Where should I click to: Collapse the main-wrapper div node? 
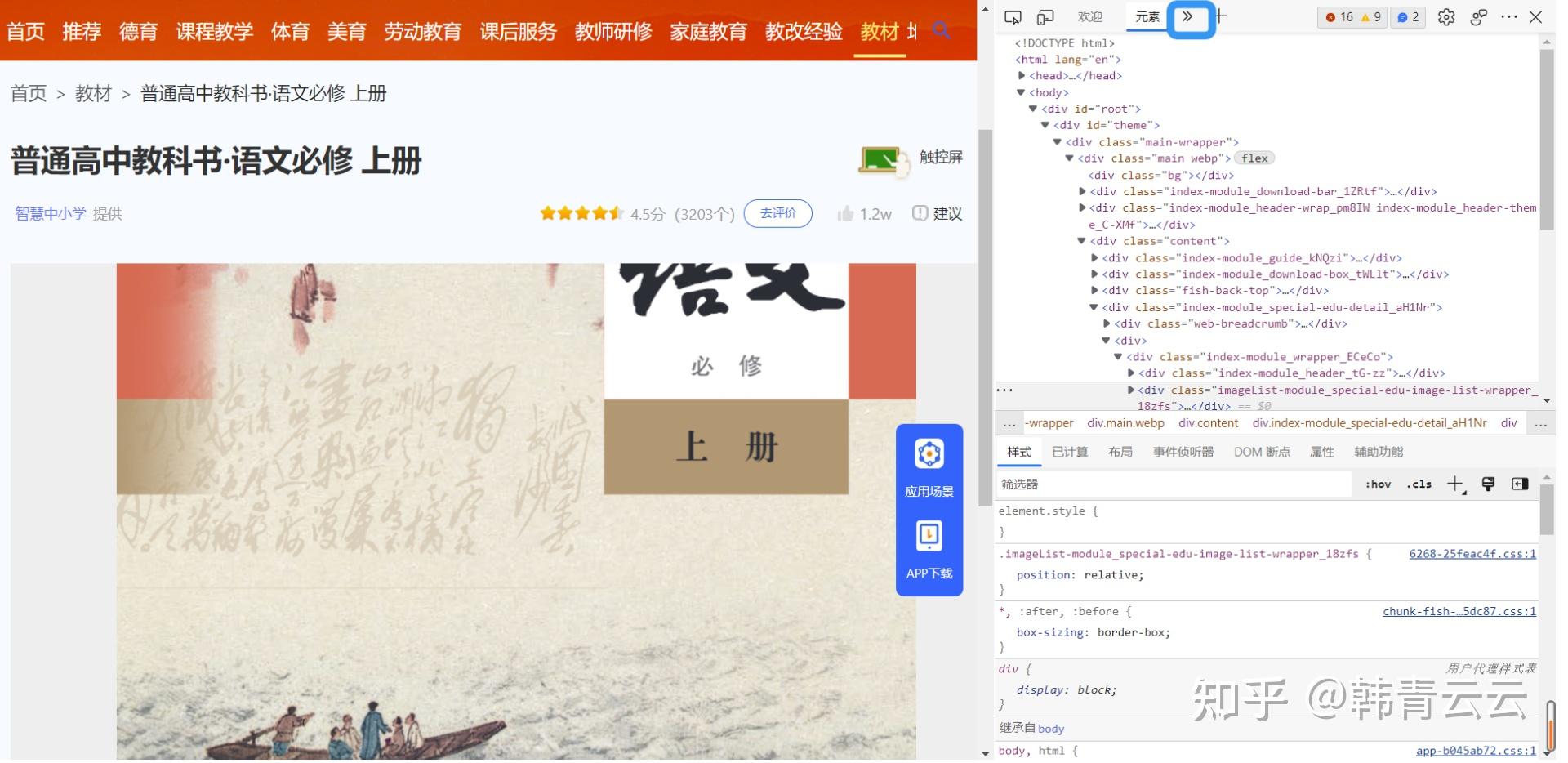point(1058,142)
